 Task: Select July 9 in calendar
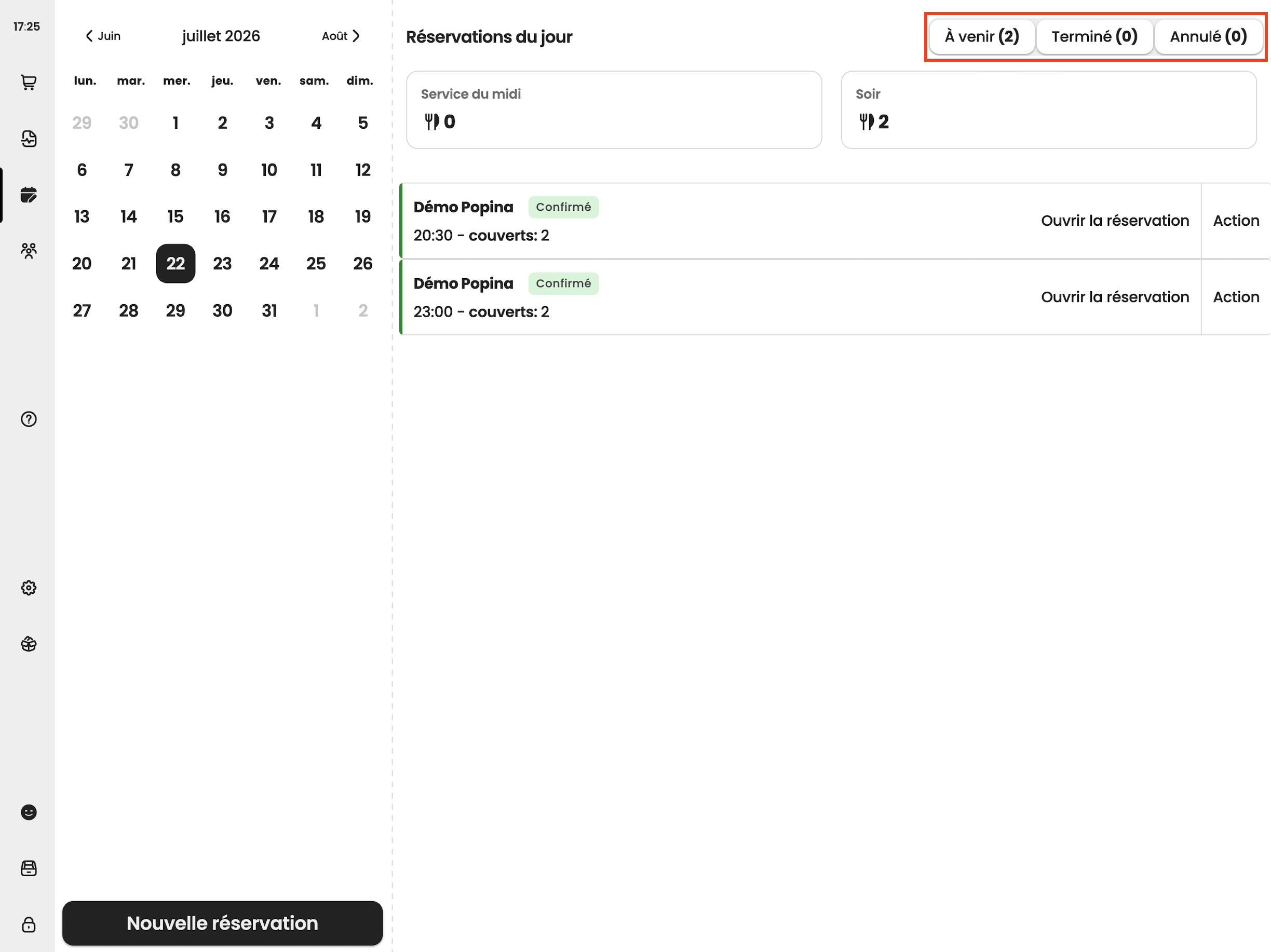tap(222, 170)
